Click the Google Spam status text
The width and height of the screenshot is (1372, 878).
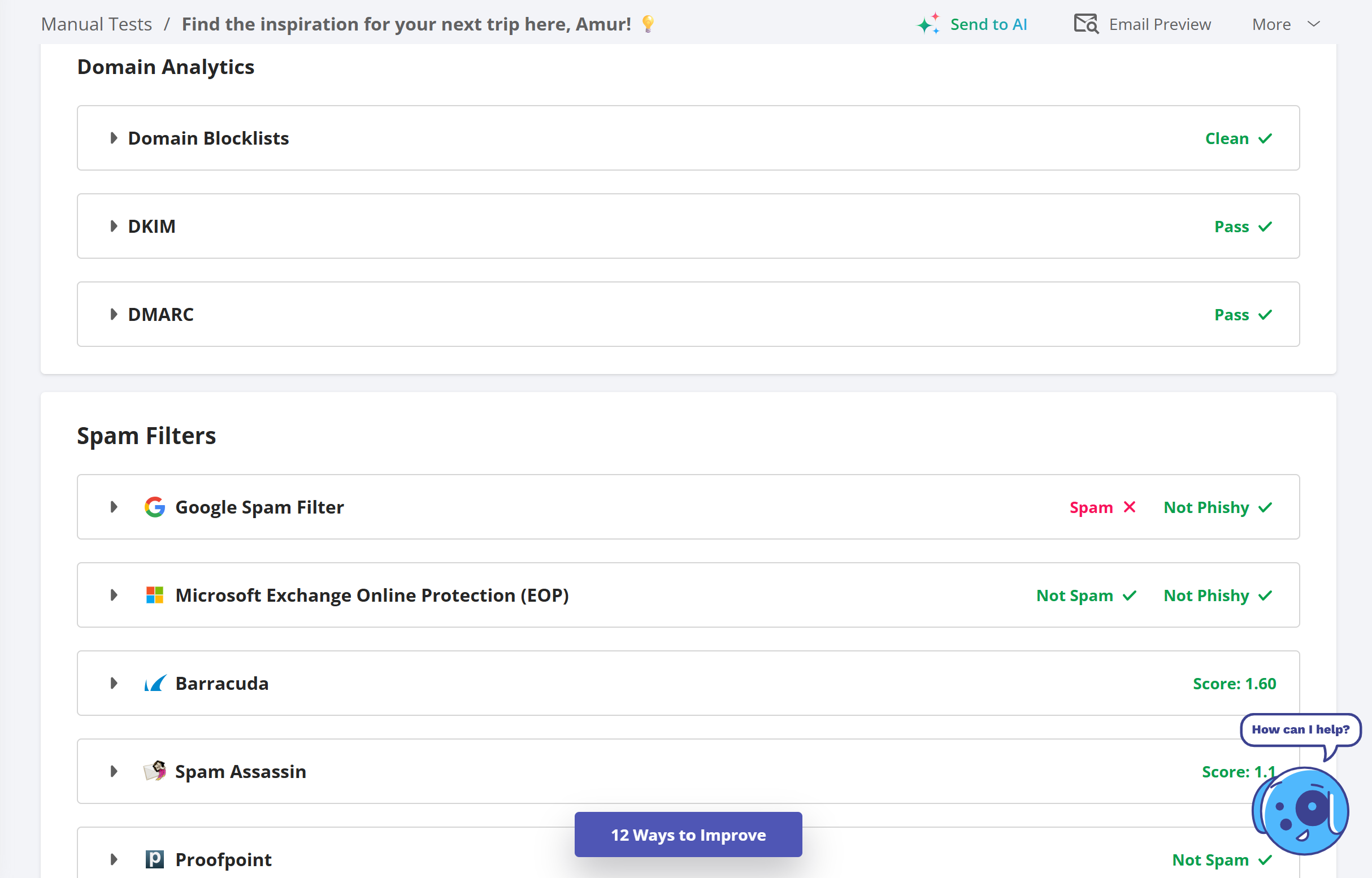click(1091, 507)
